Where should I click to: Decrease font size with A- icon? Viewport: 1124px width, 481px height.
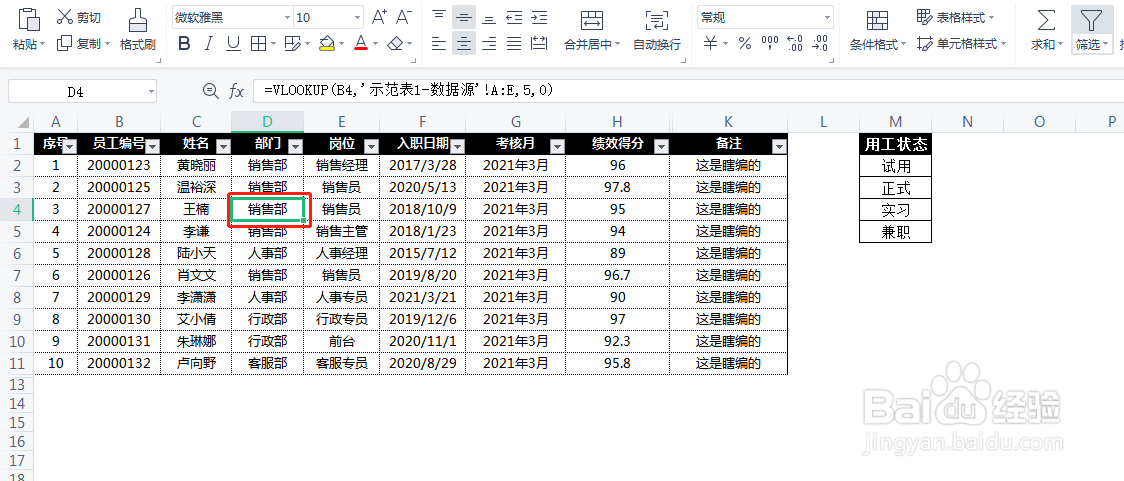[404, 16]
